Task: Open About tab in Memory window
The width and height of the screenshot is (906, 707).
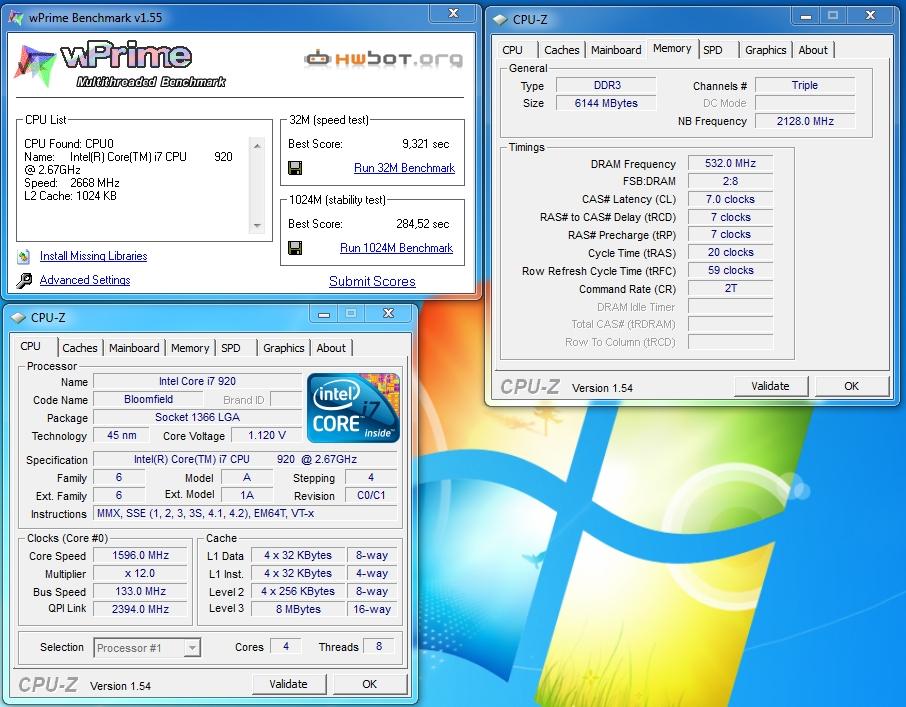Action: (813, 50)
